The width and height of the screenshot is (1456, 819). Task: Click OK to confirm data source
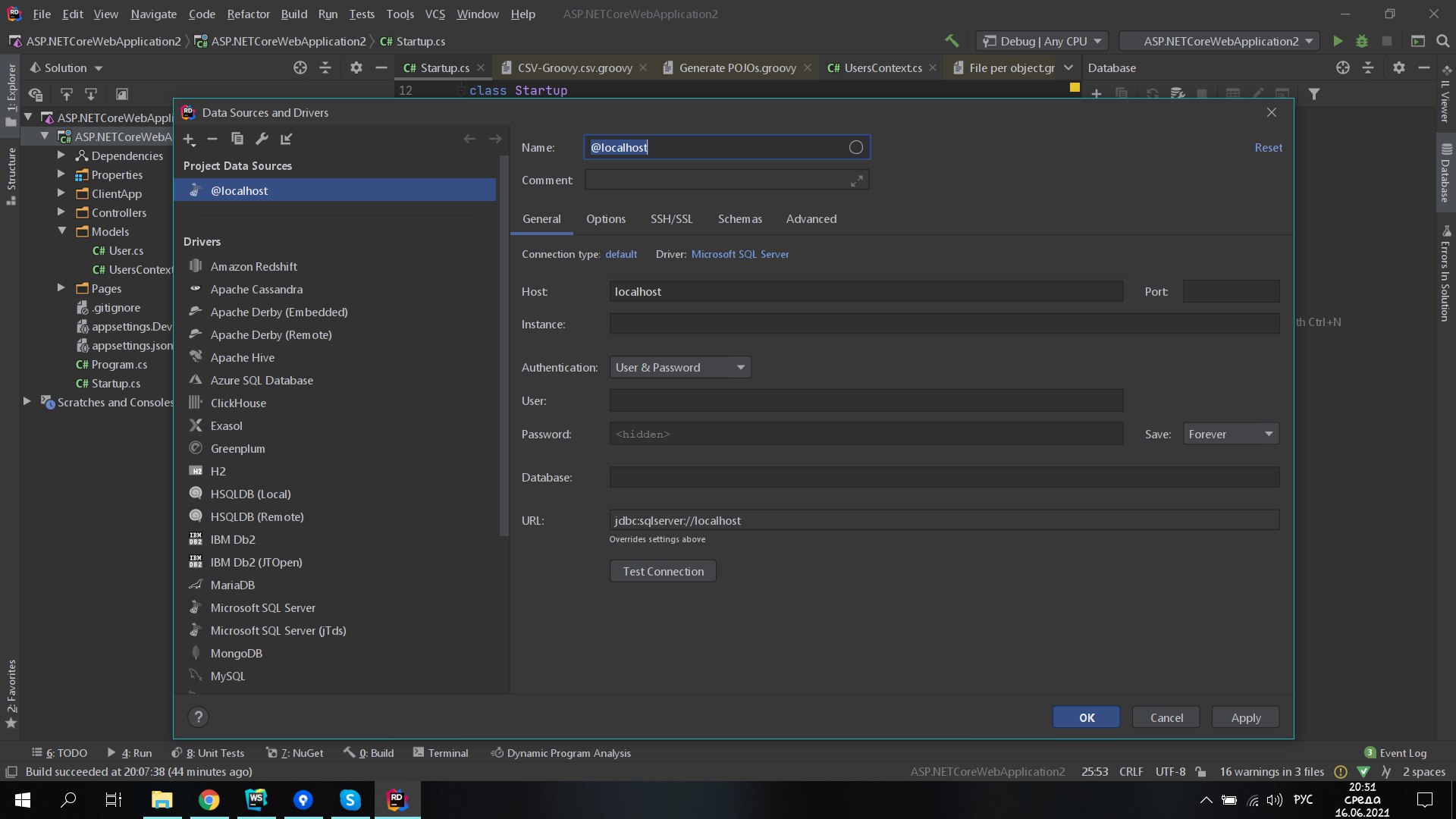(x=1086, y=717)
